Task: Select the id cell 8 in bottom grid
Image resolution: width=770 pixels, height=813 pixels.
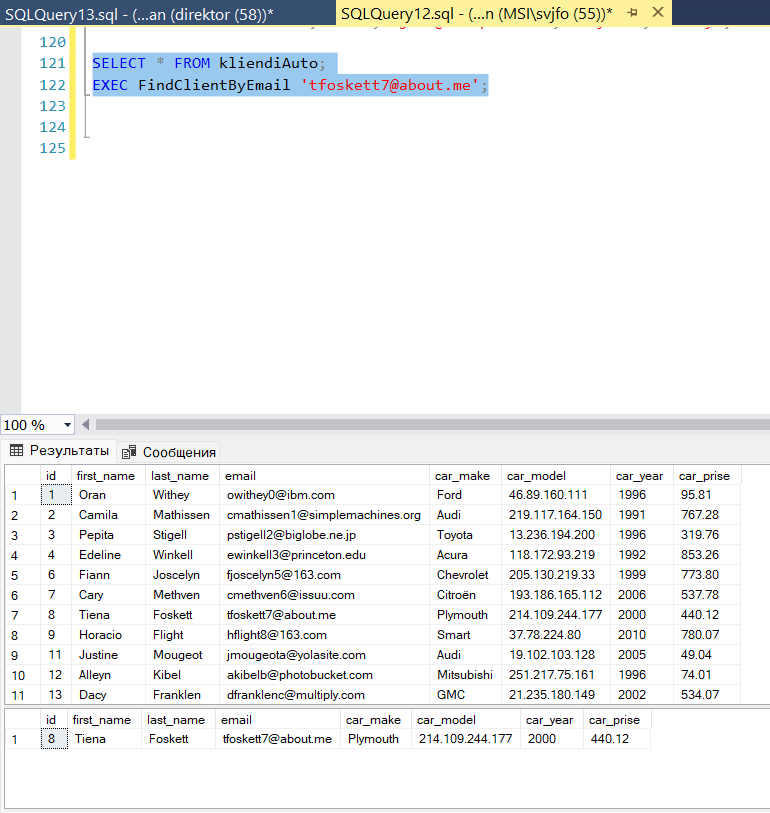Action: (54, 739)
